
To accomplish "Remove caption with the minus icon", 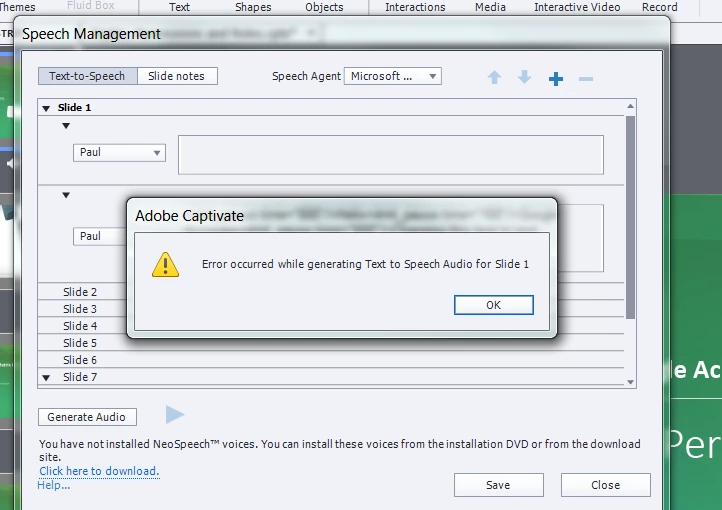I will pos(586,79).
